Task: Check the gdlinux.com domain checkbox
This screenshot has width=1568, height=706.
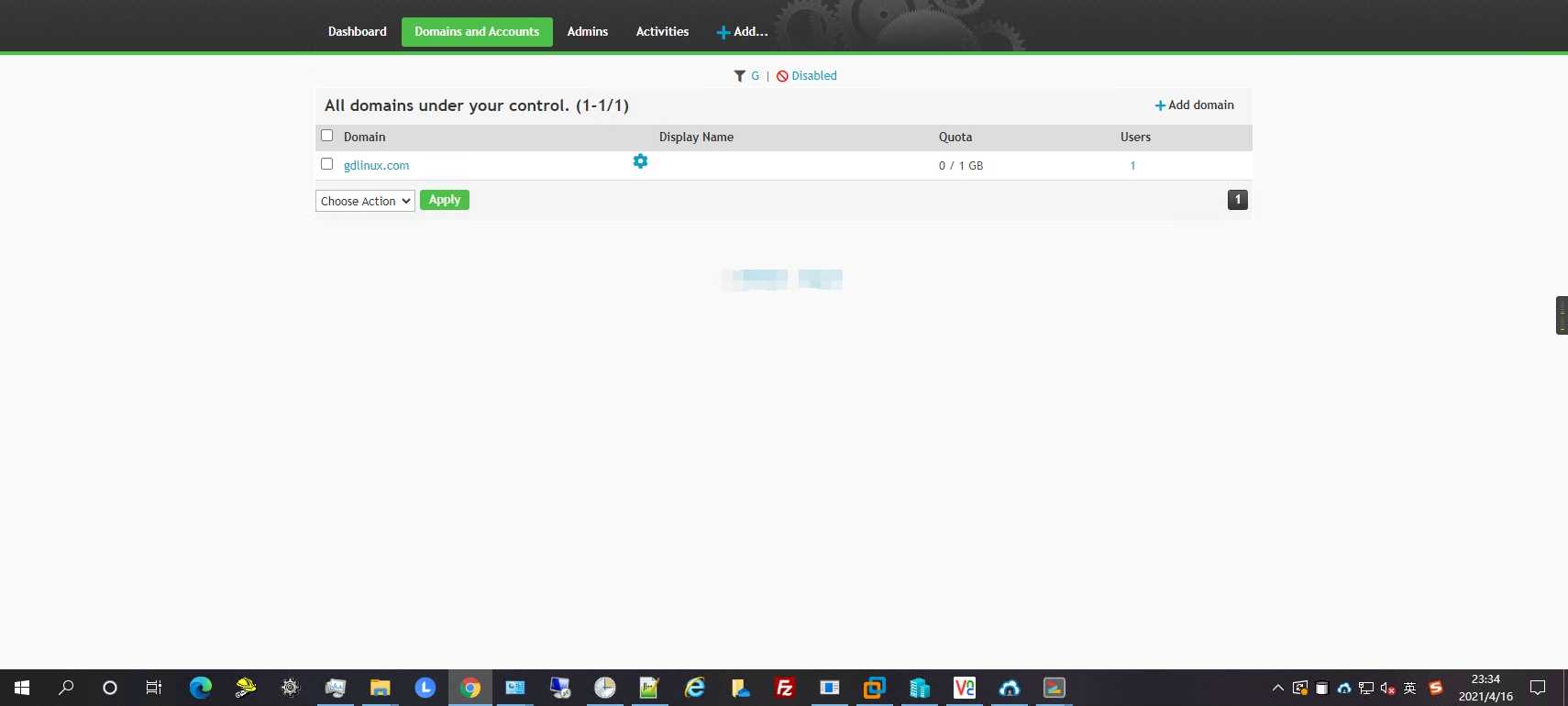Action: [326, 164]
